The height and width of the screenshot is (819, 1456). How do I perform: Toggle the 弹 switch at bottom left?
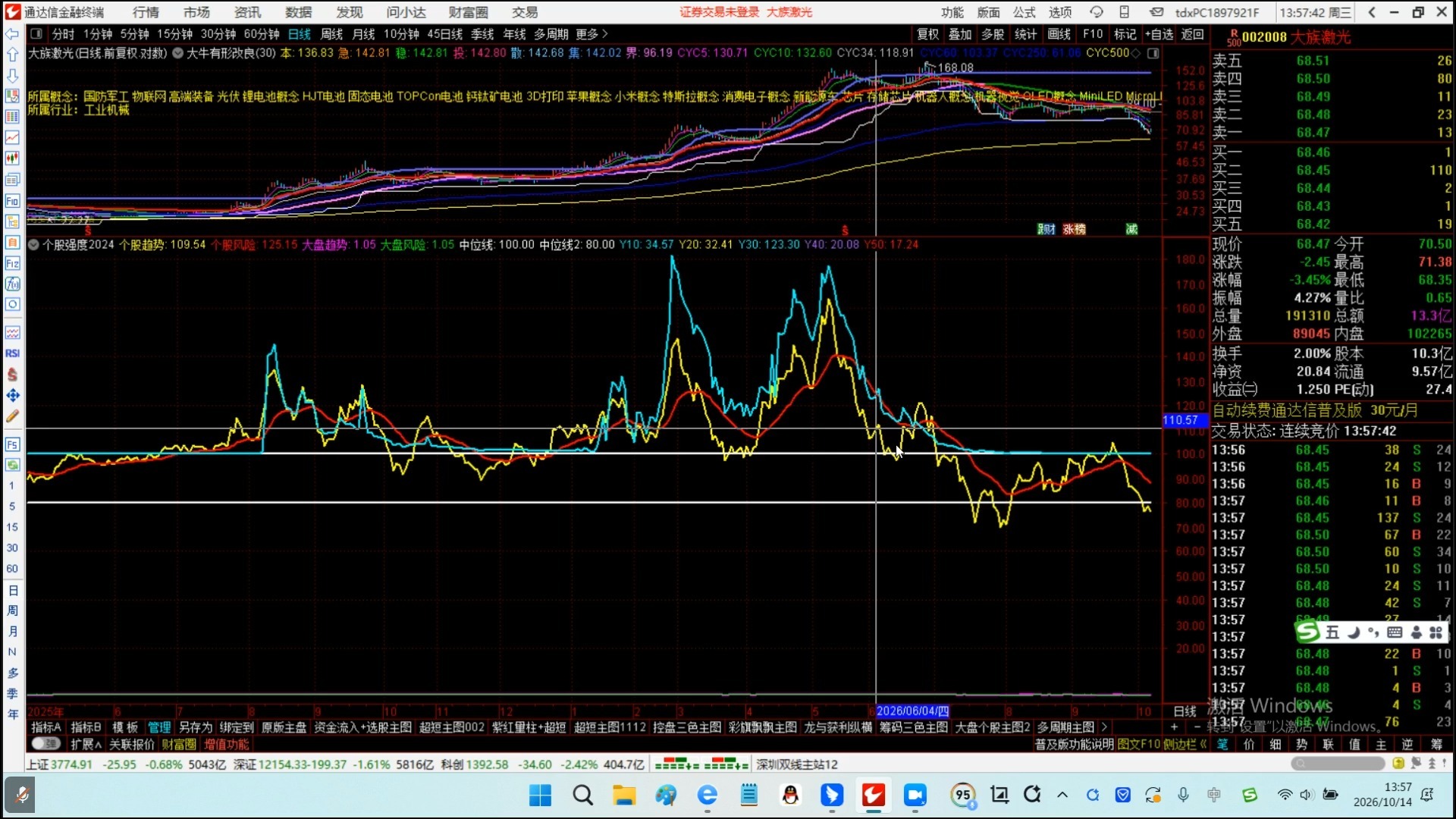click(x=46, y=744)
